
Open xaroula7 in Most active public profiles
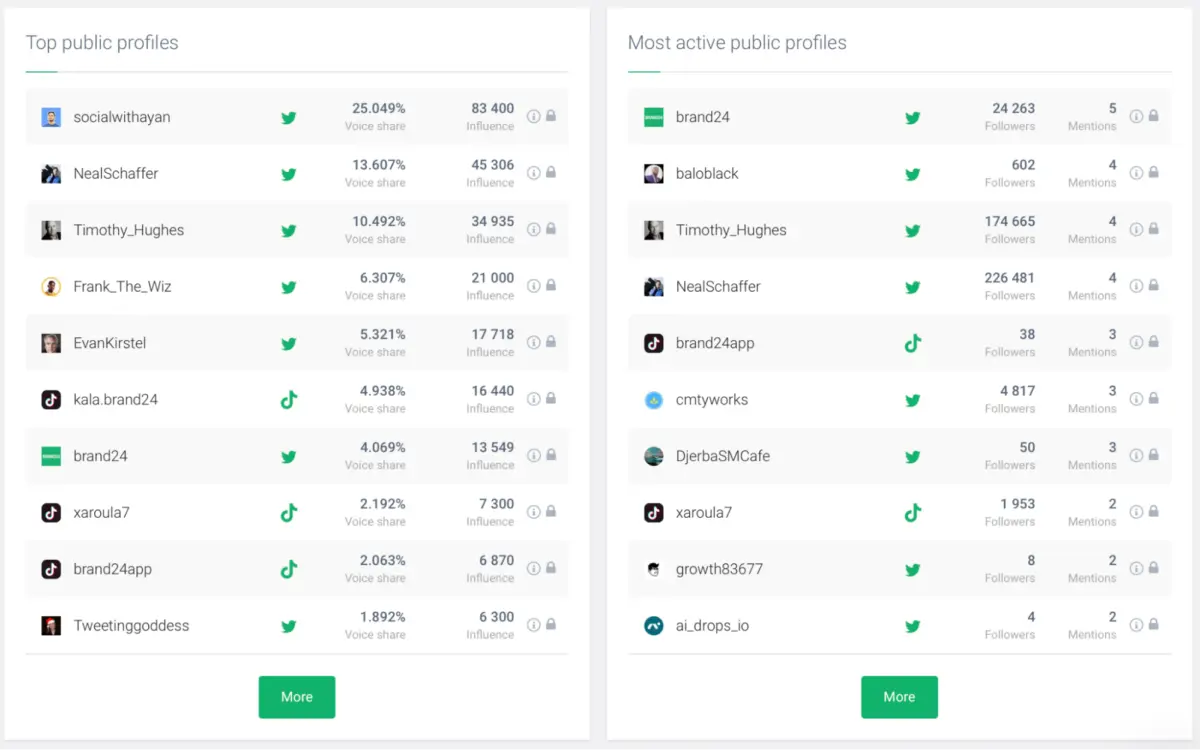pyautogui.click(x=703, y=513)
